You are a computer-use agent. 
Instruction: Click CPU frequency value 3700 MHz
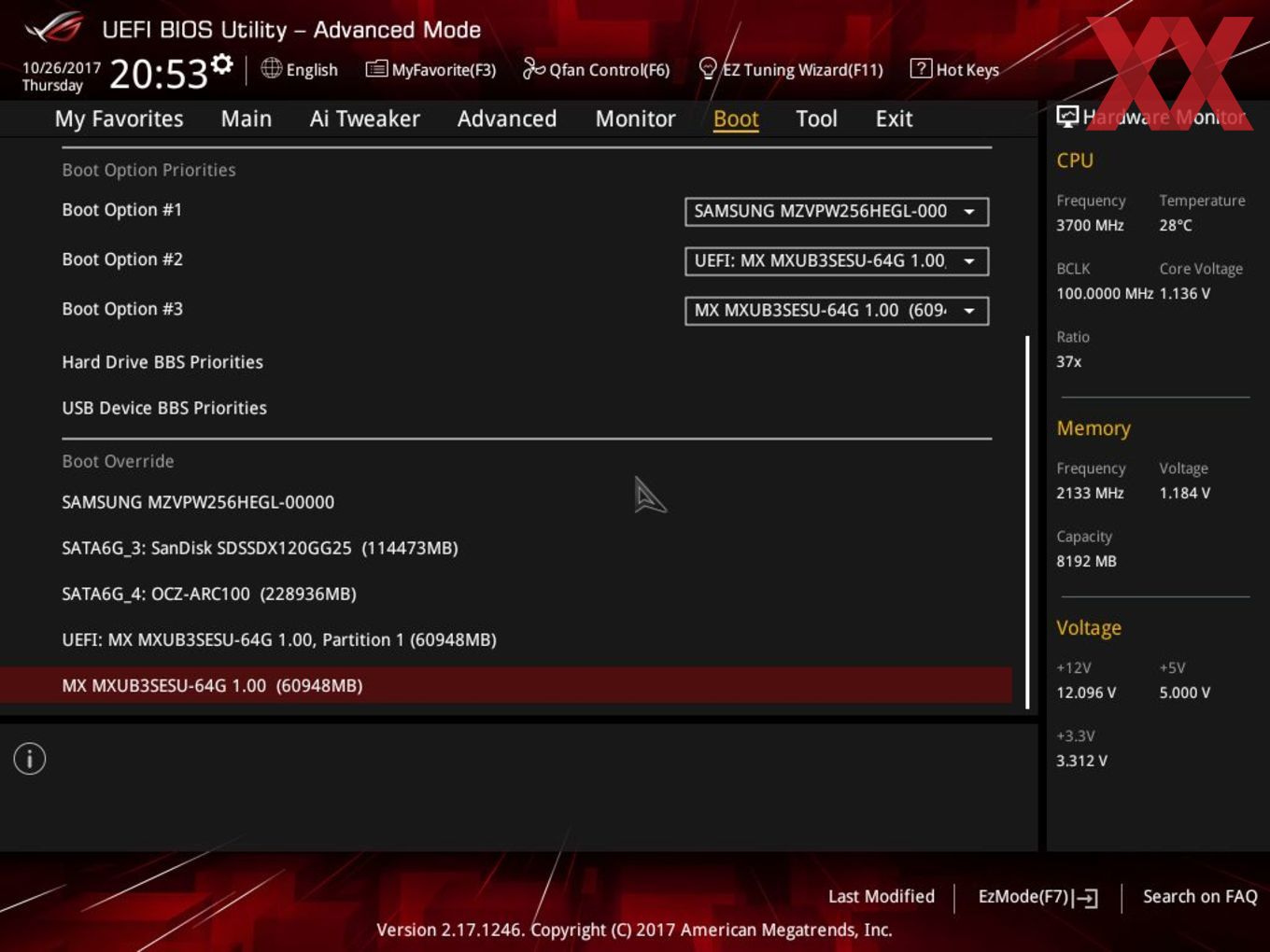(x=1090, y=225)
